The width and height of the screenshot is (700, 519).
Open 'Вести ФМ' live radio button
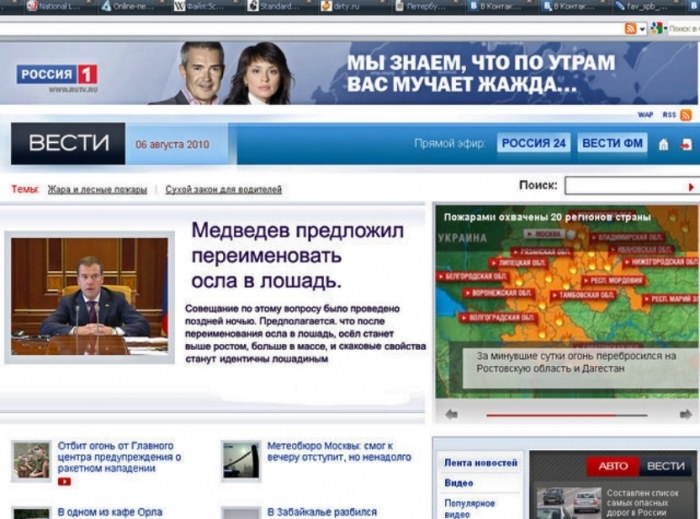click(612, 143)
